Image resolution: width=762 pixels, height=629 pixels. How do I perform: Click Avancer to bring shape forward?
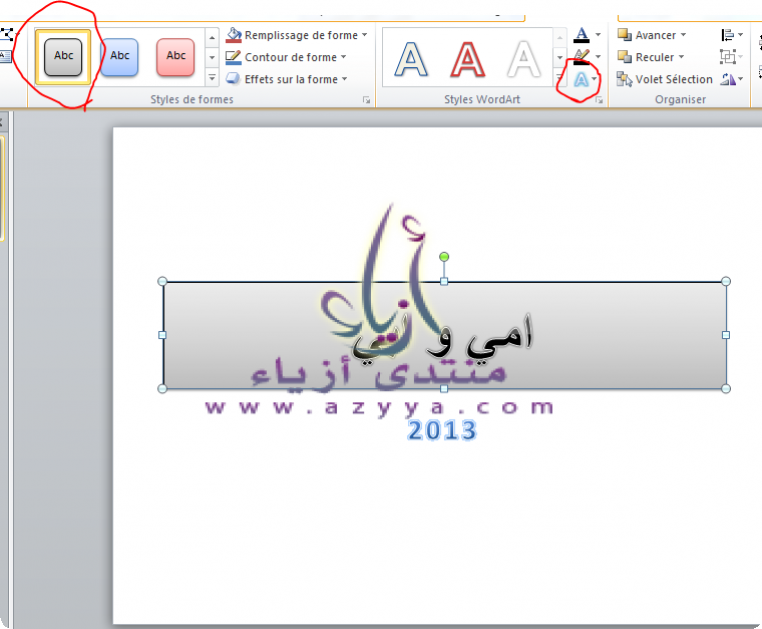coord(651,35)
